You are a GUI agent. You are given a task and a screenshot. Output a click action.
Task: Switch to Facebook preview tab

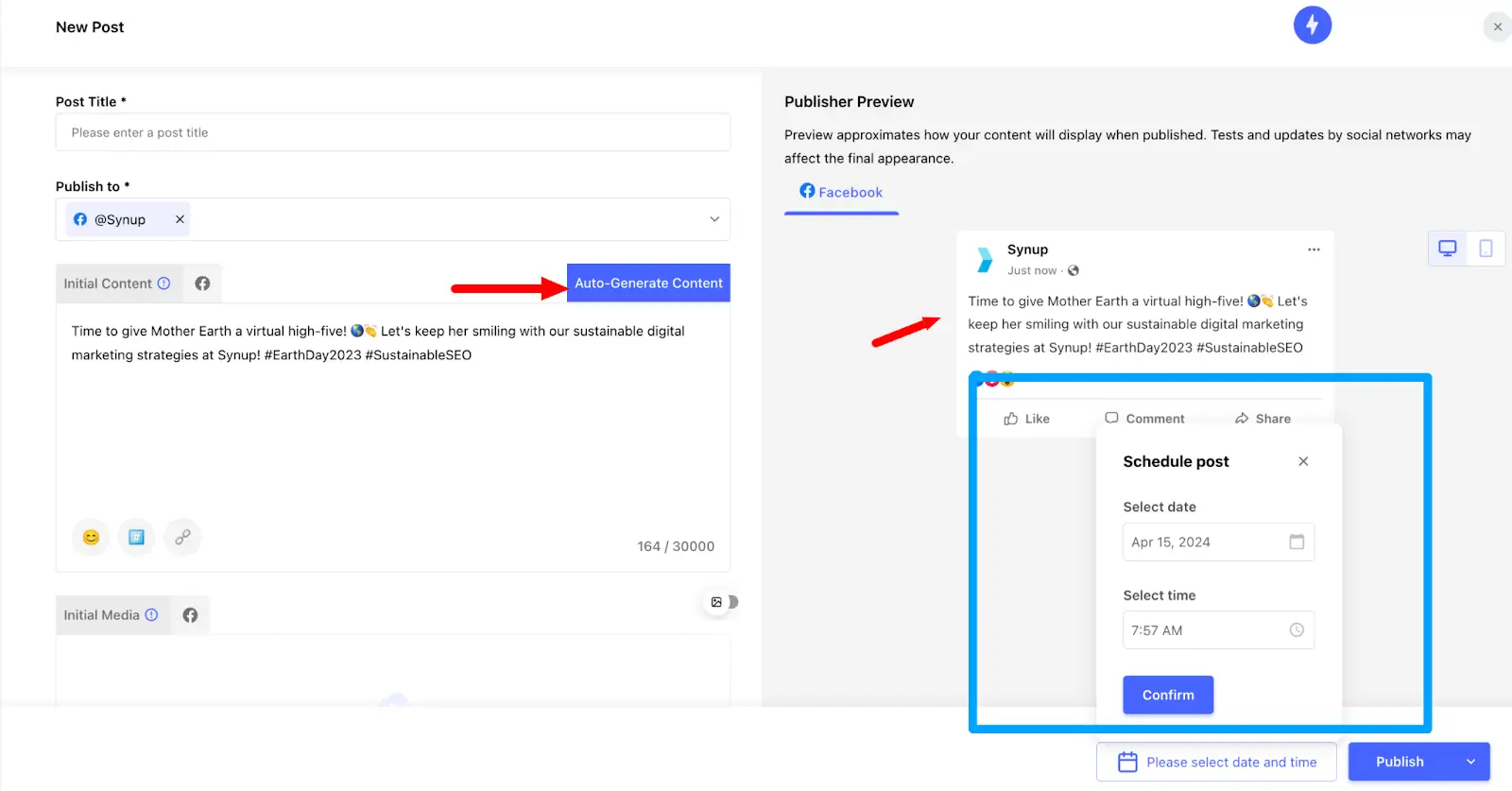tap(841, 192)
